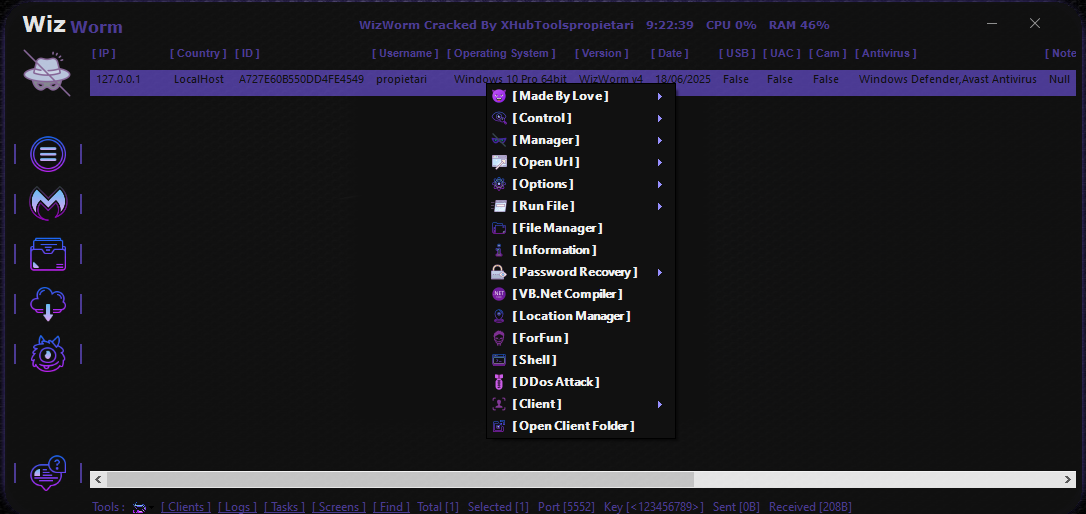This screenshot has height=514, width=1086.
Task: Click the Null note cell
Action: (x=1060, y=80)
